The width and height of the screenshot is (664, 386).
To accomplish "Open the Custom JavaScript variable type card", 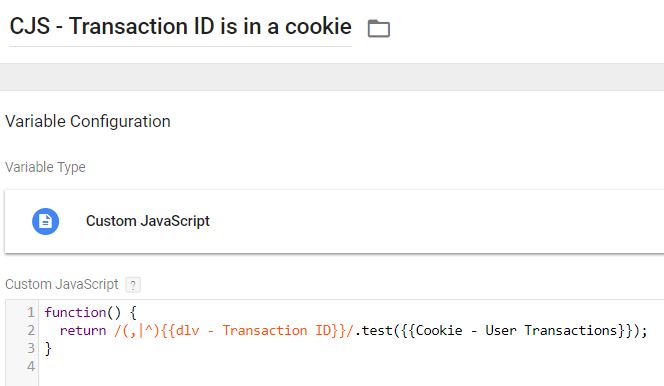I will [334, 221].
